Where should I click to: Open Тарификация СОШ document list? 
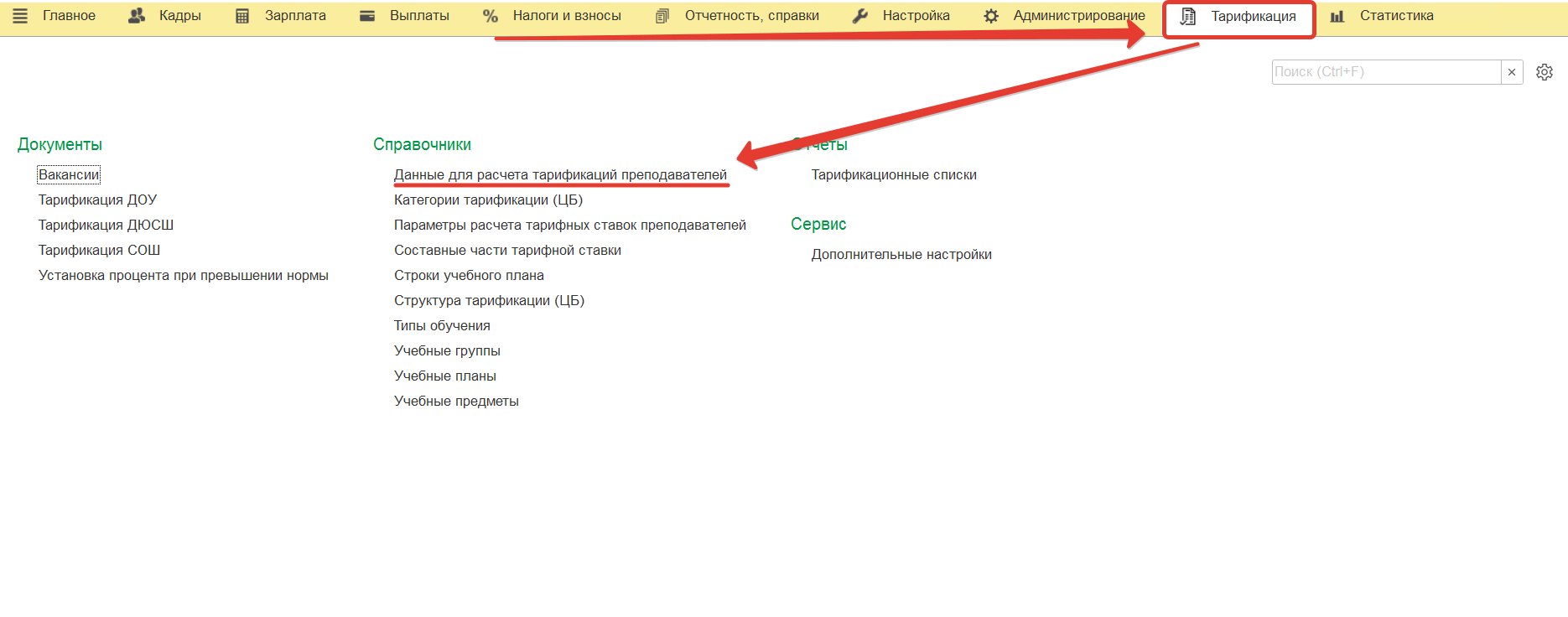tap(99, 250)
